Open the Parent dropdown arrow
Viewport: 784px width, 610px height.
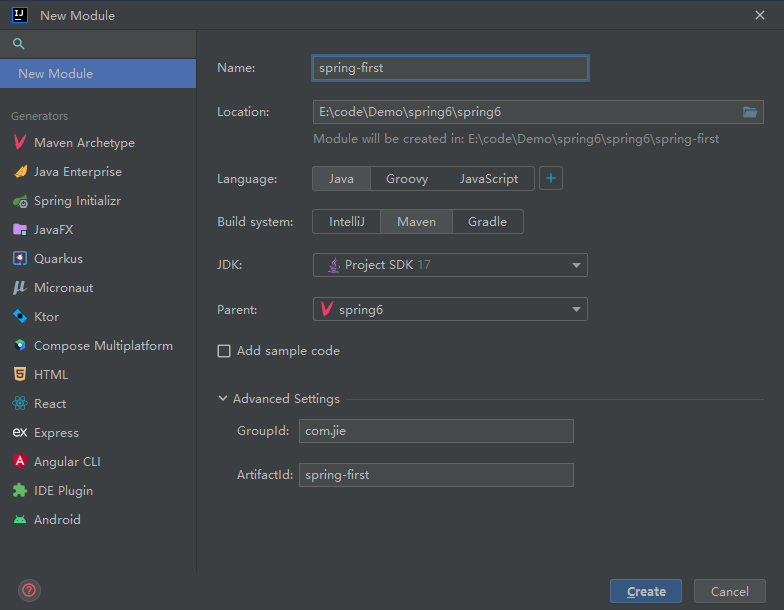[576, 310]
